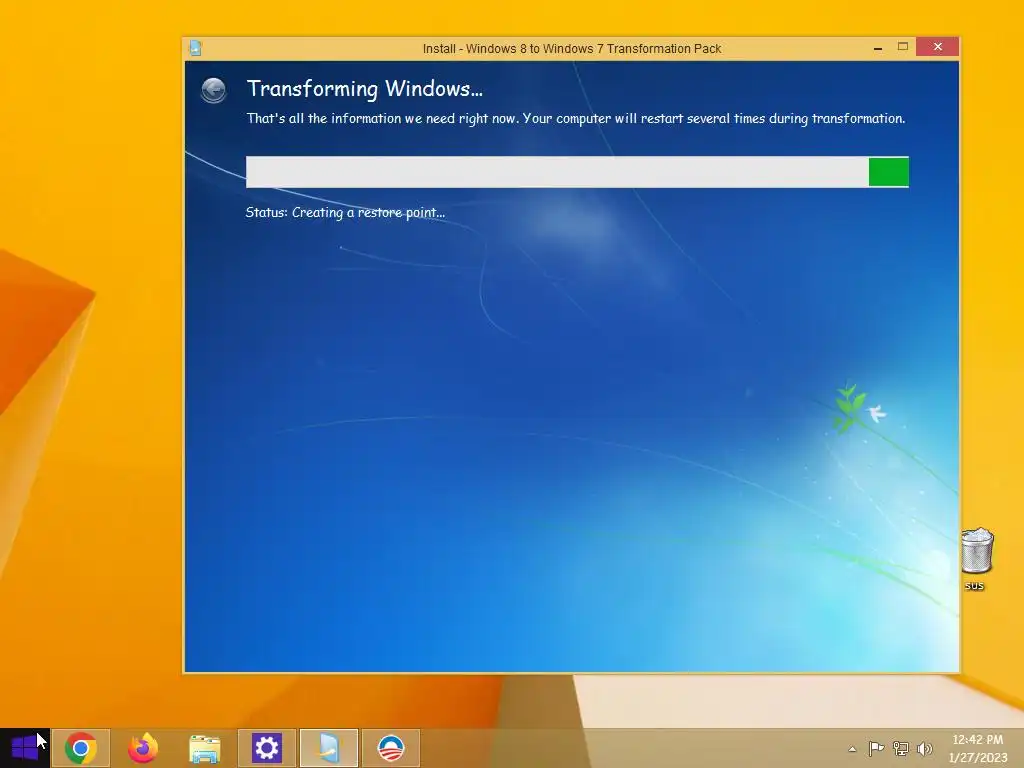Close the Transformation Pack installer window
1024x768 pixels.
(937, 47)
